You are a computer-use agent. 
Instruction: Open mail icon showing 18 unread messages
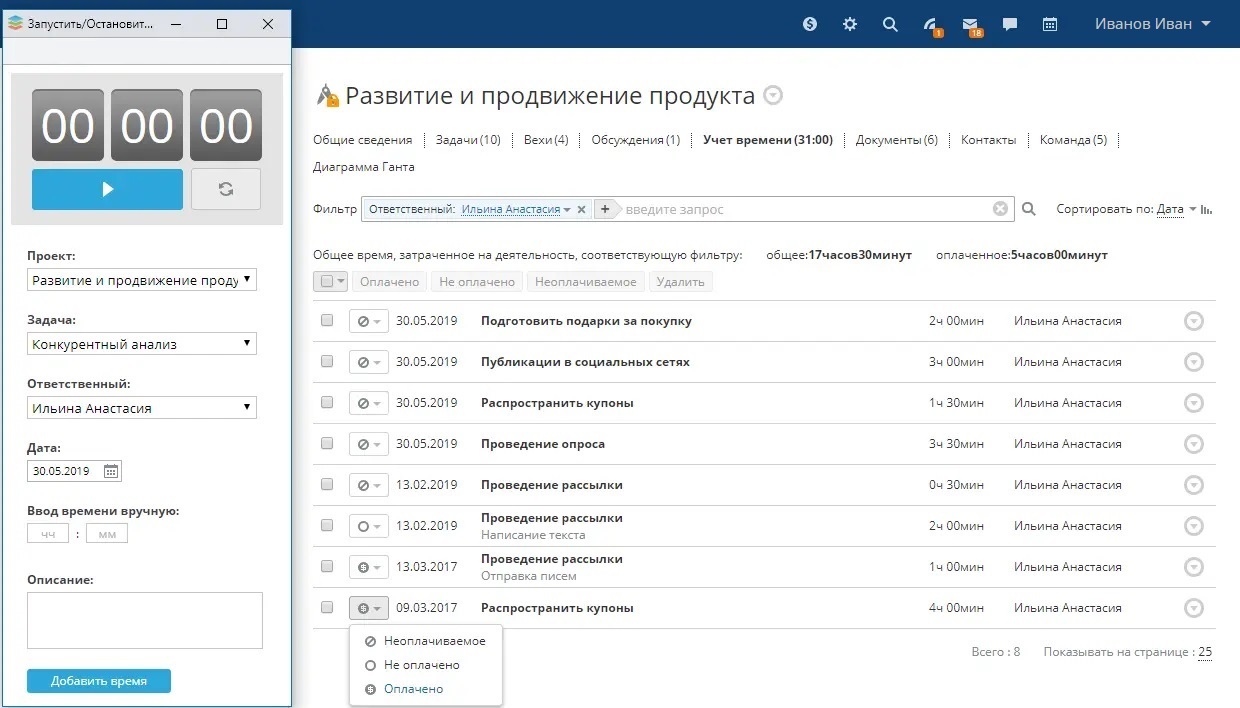click(x=969, y=24)
